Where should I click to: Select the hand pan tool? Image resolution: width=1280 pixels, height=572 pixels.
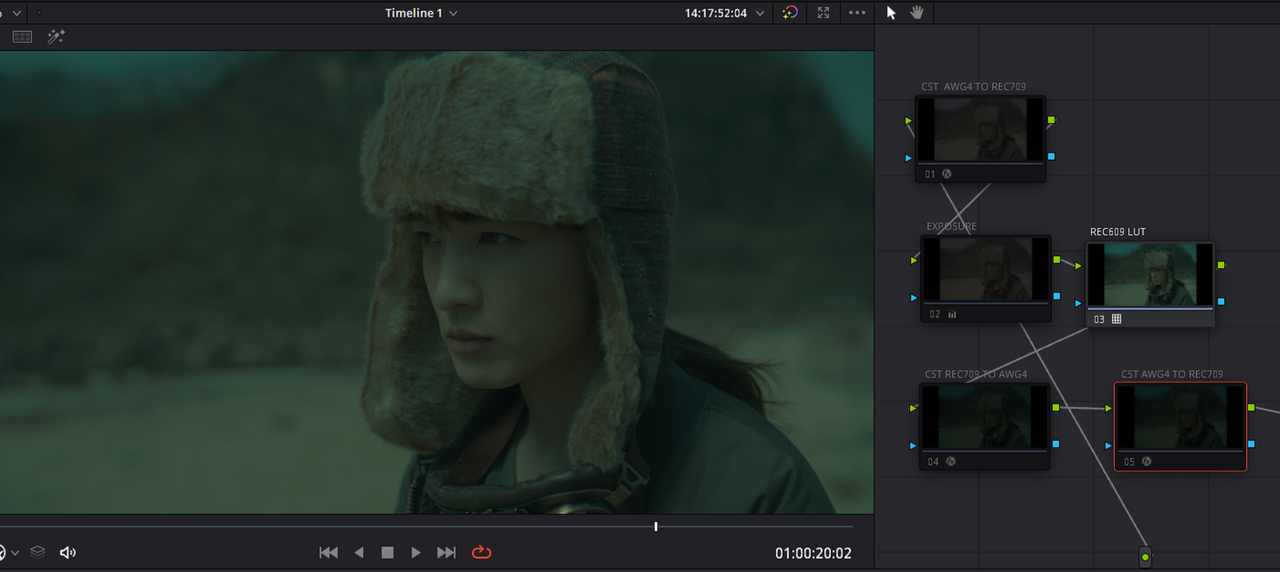(917, 13)
